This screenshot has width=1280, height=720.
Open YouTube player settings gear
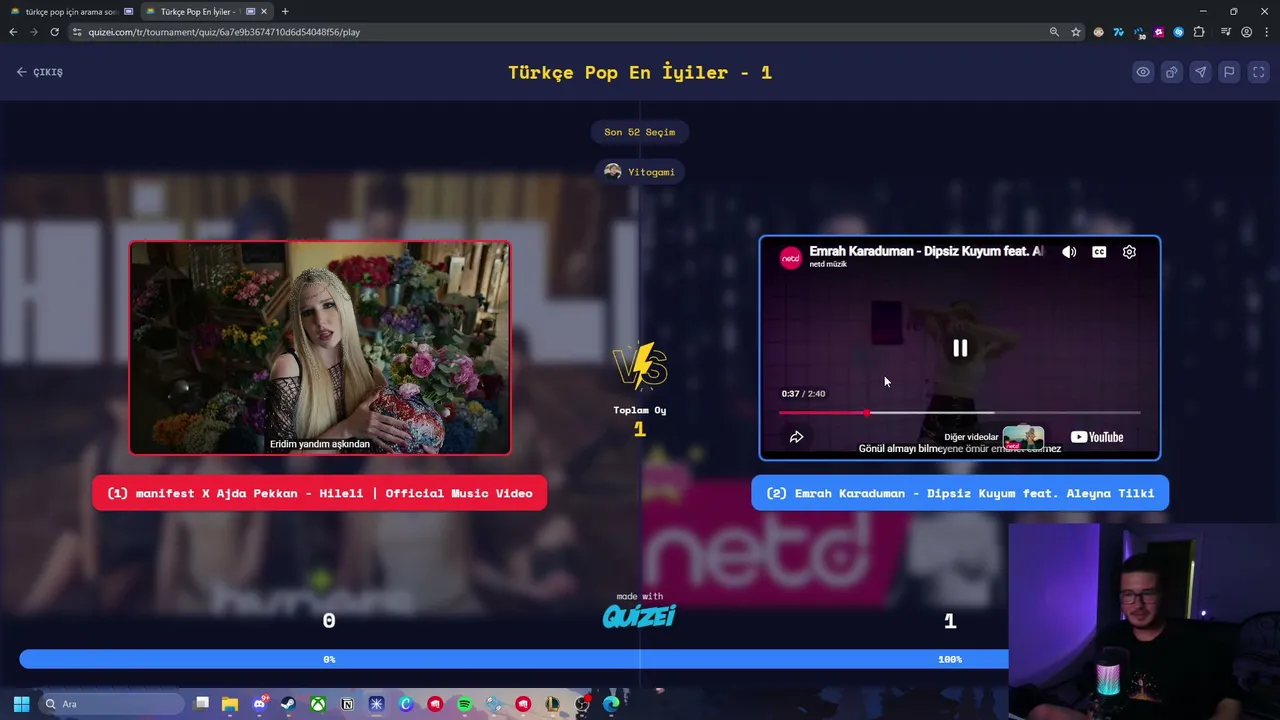1129,252
